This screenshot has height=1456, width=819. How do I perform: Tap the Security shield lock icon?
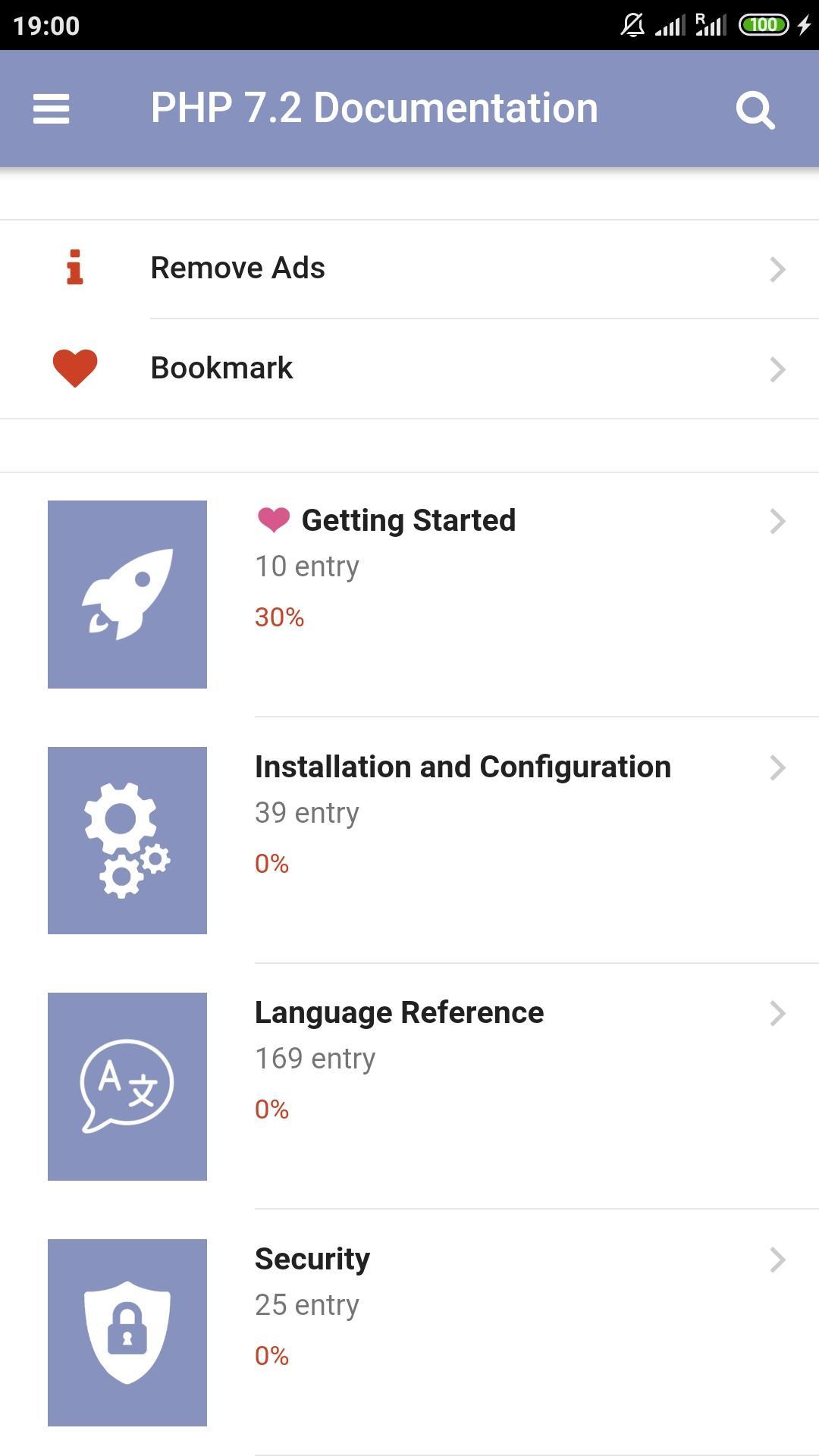(127, 1332)
